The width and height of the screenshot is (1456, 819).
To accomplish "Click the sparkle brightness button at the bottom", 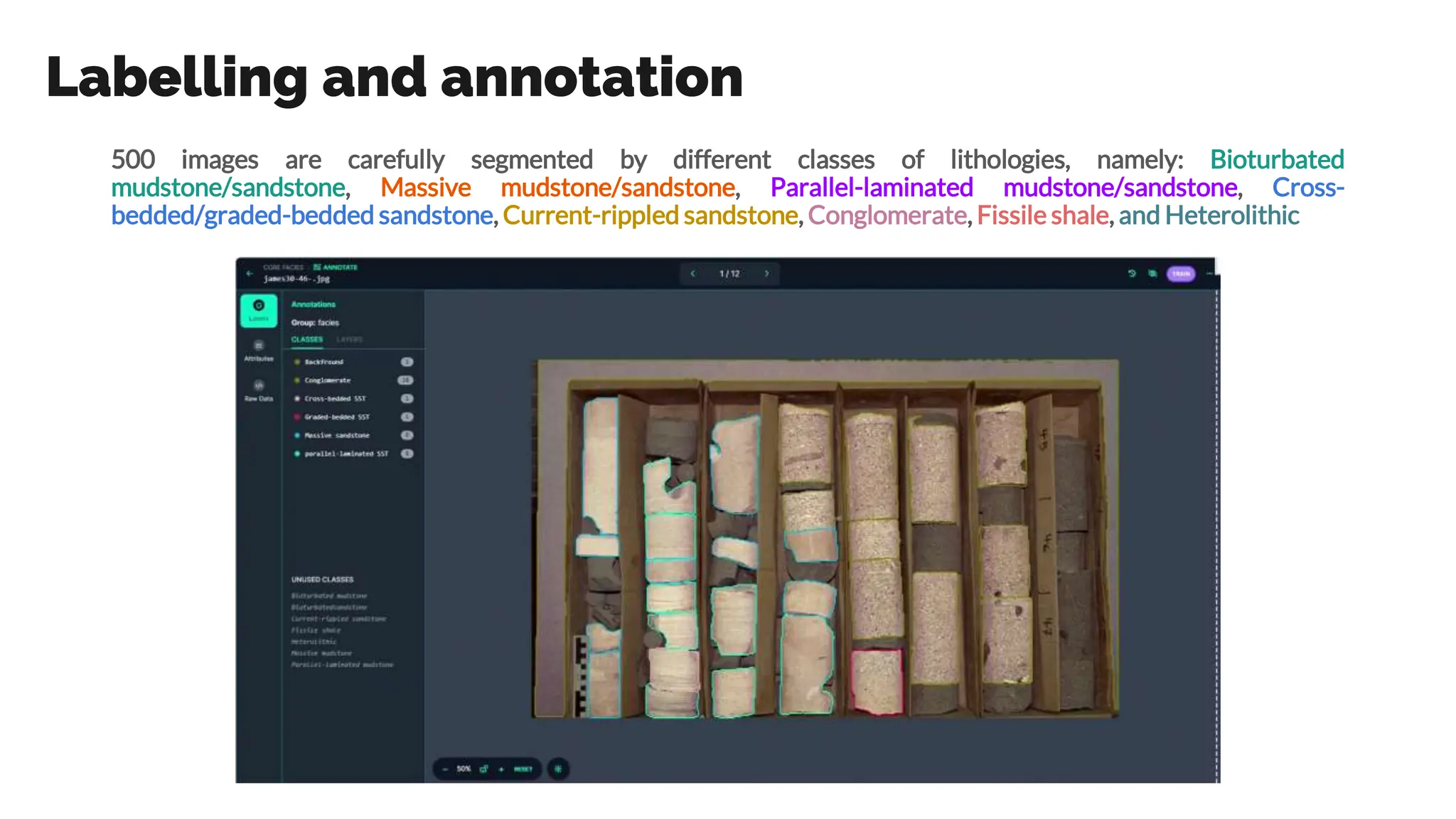I will pyautogui.click(x=558, y=769).
